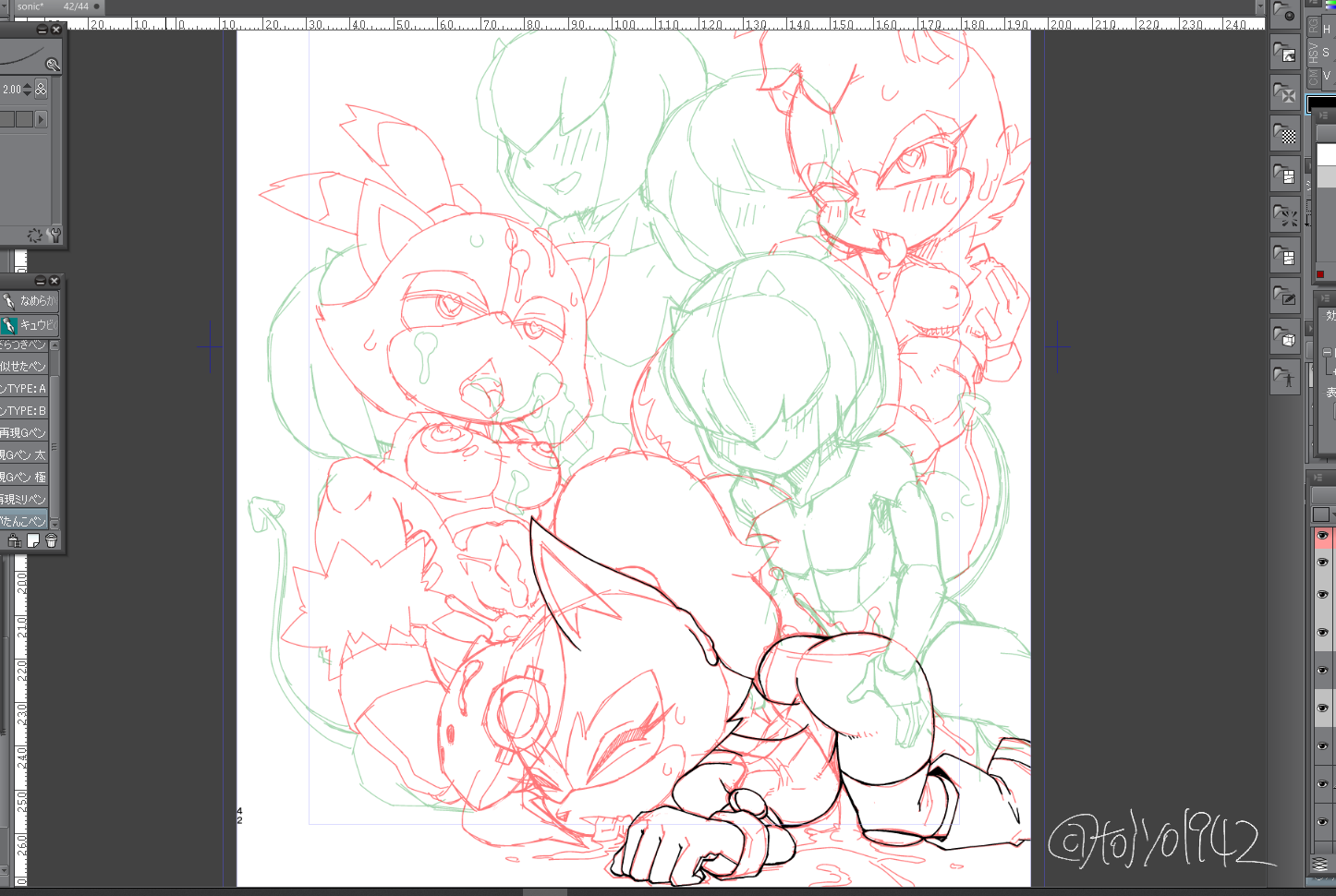Open the 3D cube material folder
Image resolution: width=1336 pixels, height=896 pixels.
(x=1285, y=336)
